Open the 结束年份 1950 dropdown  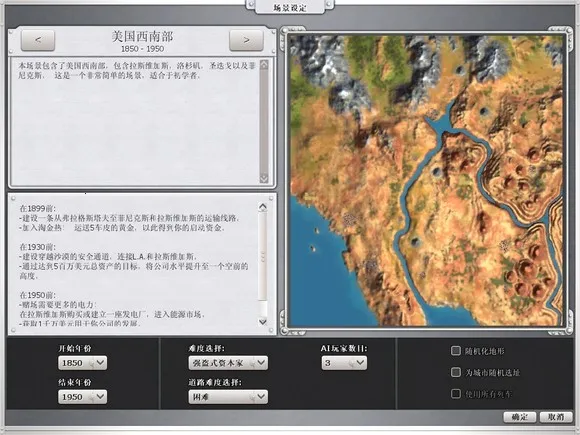(x=82, y=397)
